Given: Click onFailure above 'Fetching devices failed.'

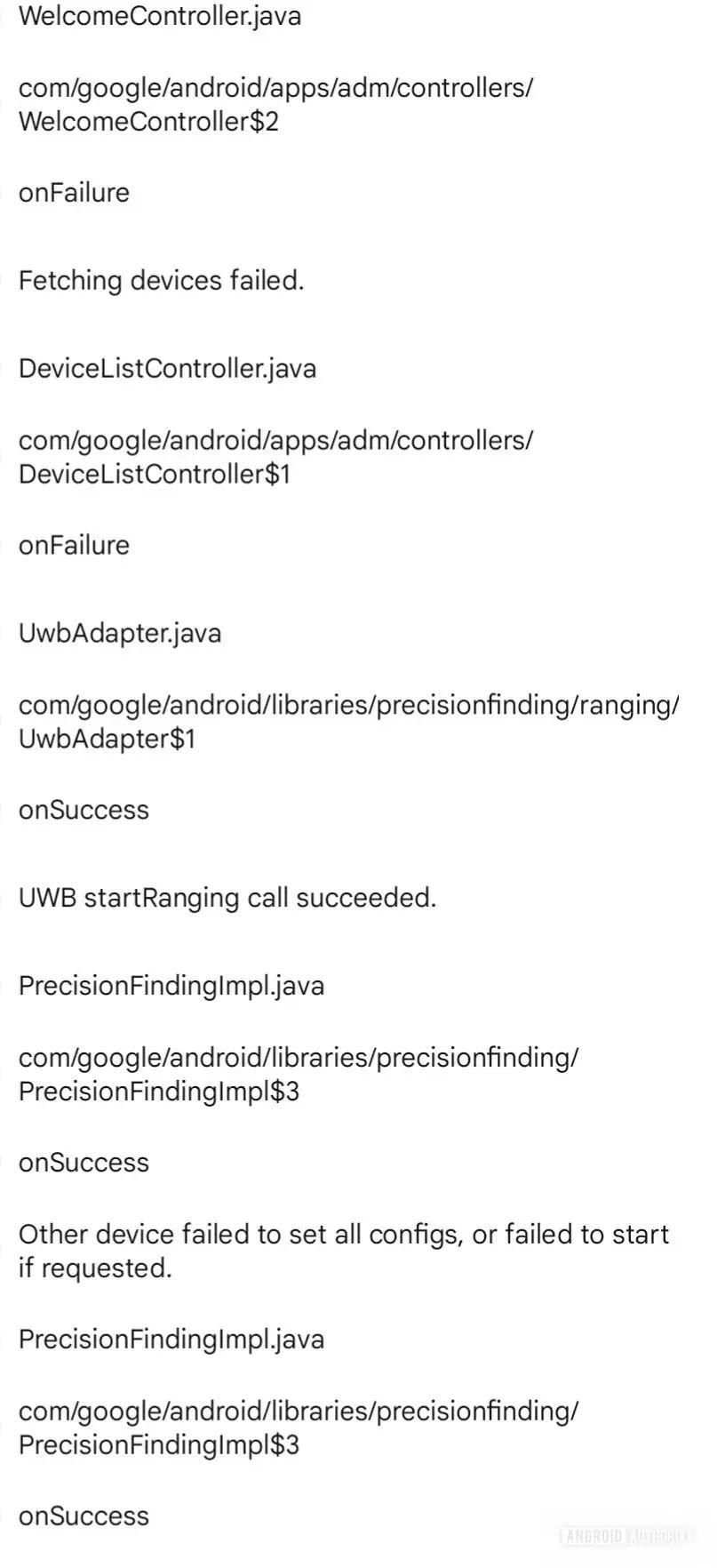Looking at the screenshot, I should 74,193.
